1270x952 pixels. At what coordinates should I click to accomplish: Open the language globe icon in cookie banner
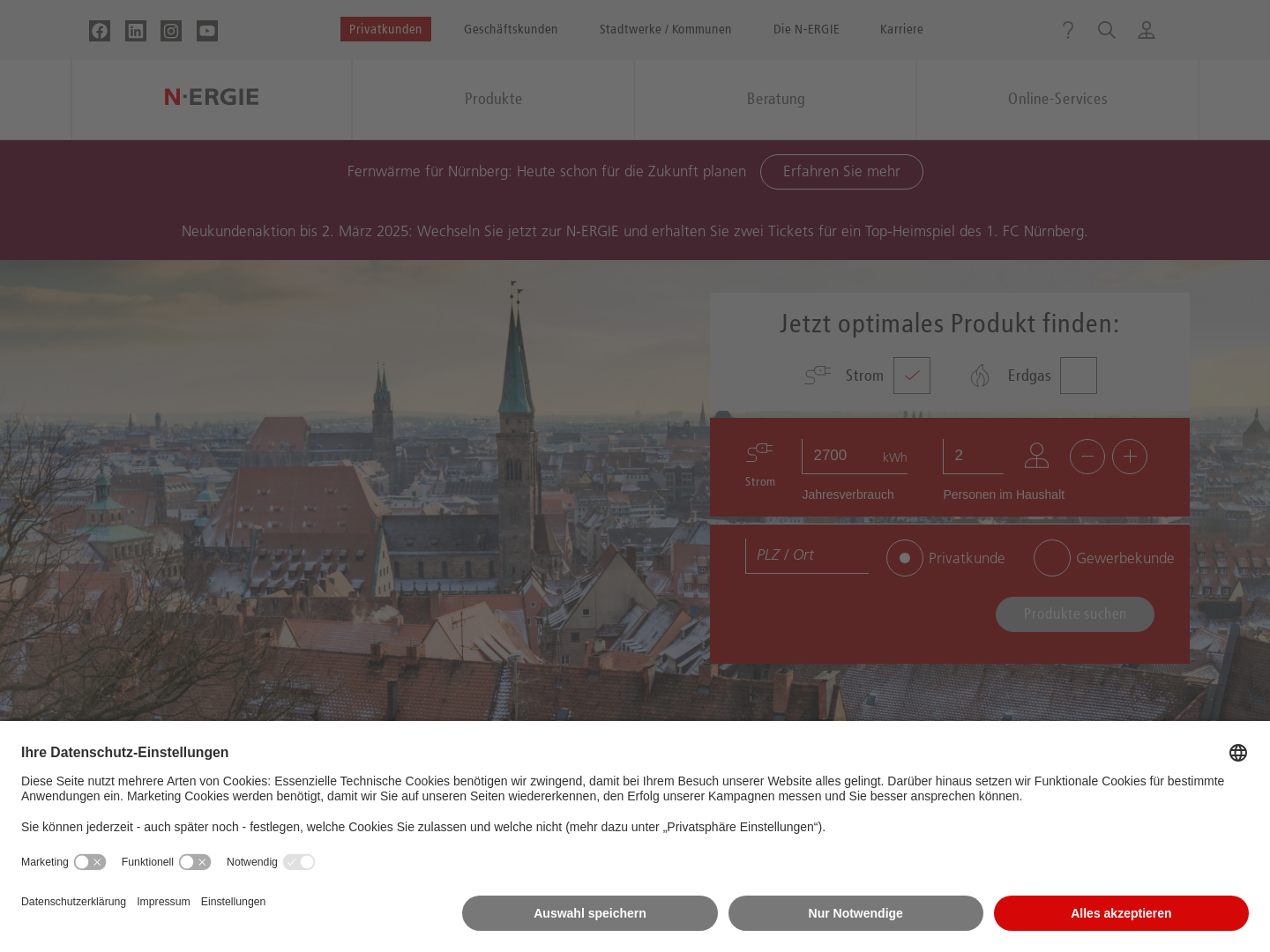(1238, 753)
